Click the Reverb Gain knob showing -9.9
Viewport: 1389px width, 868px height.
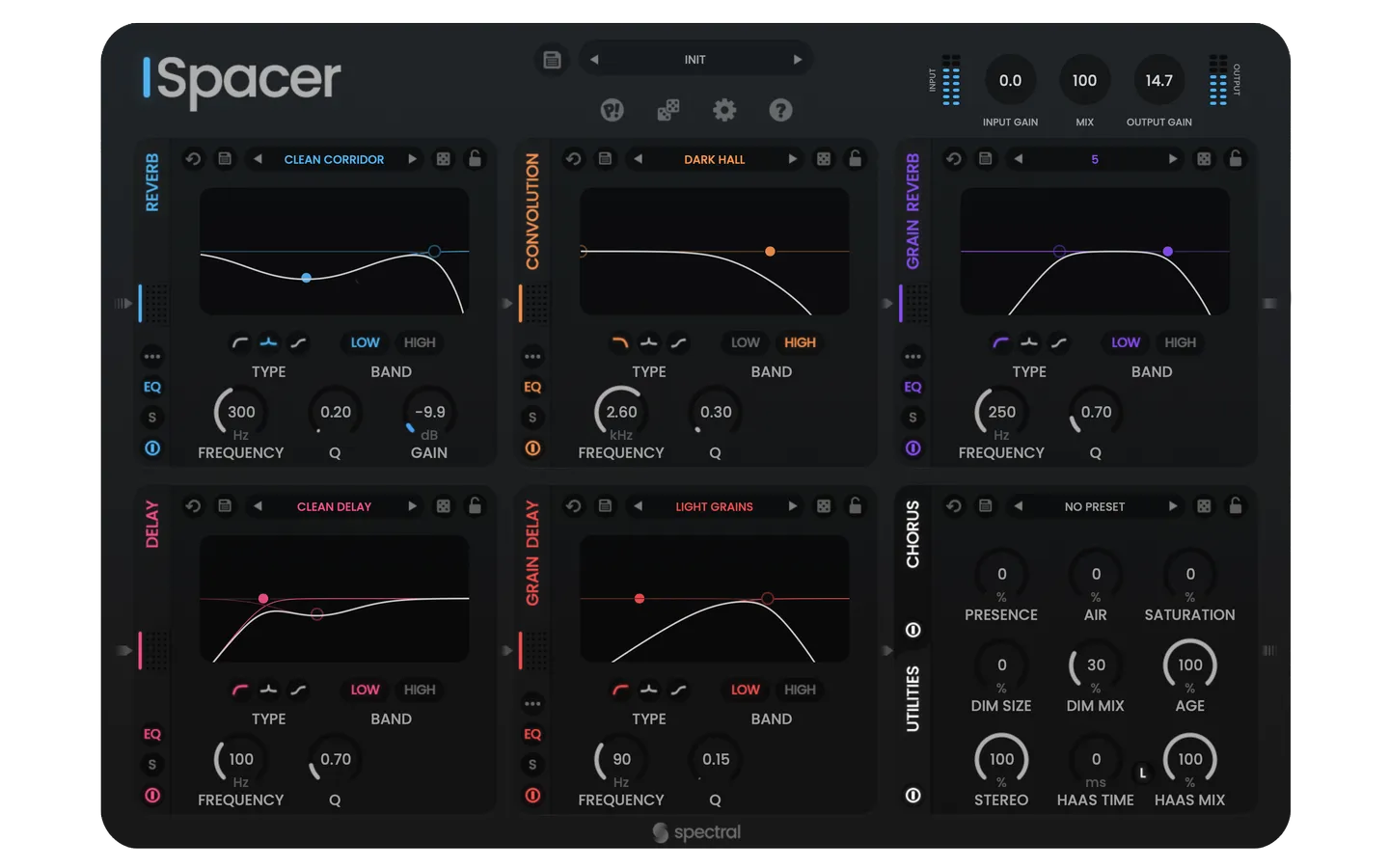(x=429, y=413)
